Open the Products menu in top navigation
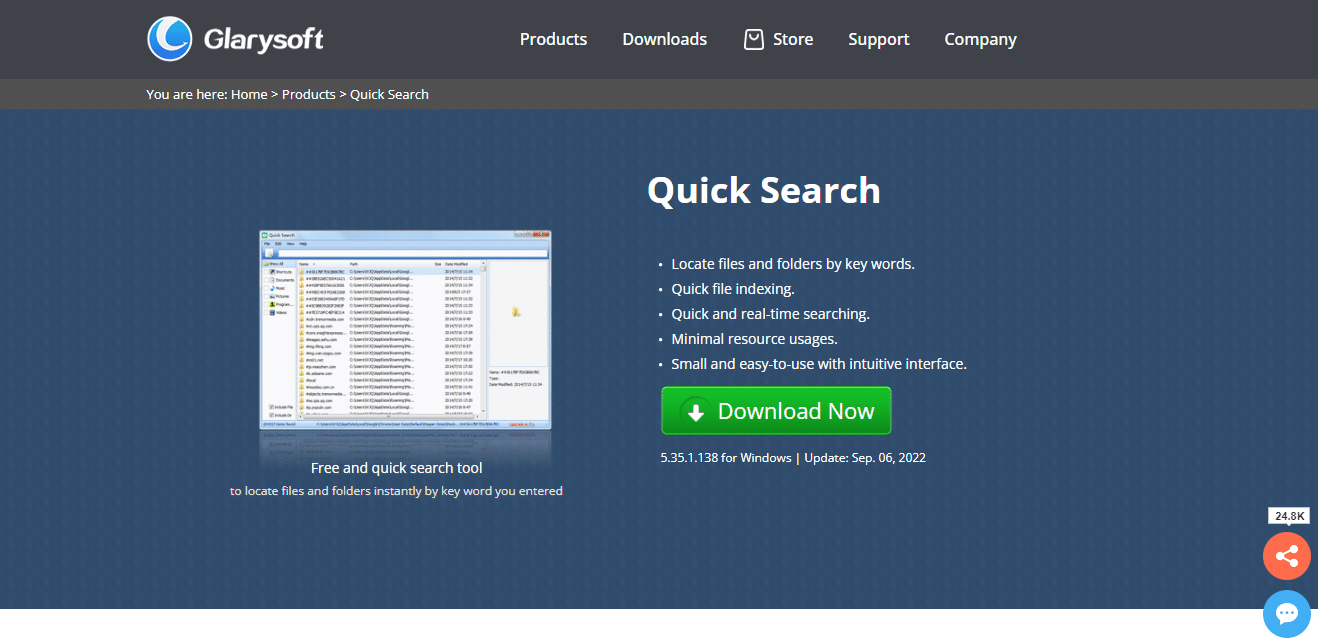 pyautogui.click(x=553, y=39)
